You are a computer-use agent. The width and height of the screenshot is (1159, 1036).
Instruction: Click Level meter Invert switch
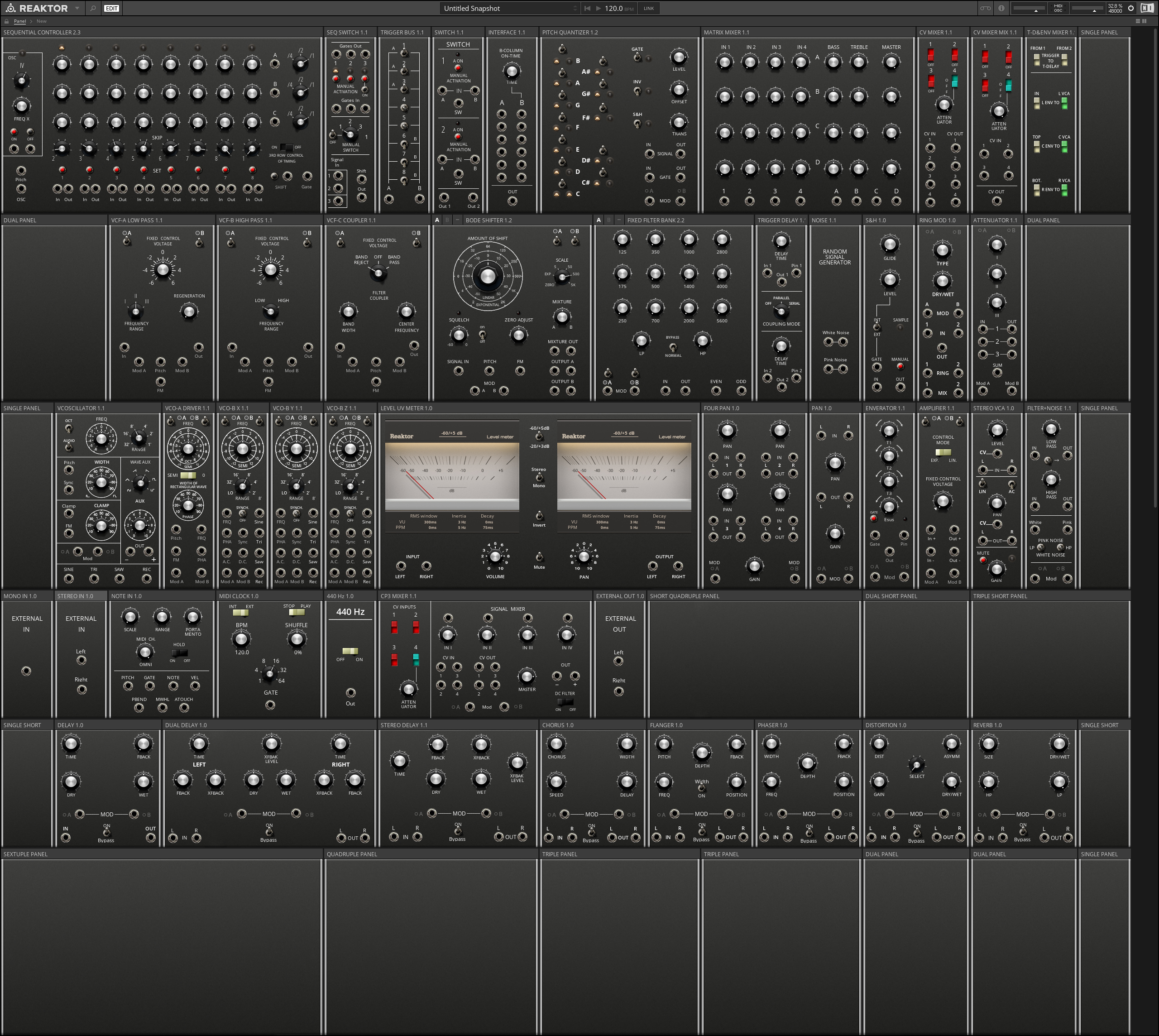click(539, 516)
